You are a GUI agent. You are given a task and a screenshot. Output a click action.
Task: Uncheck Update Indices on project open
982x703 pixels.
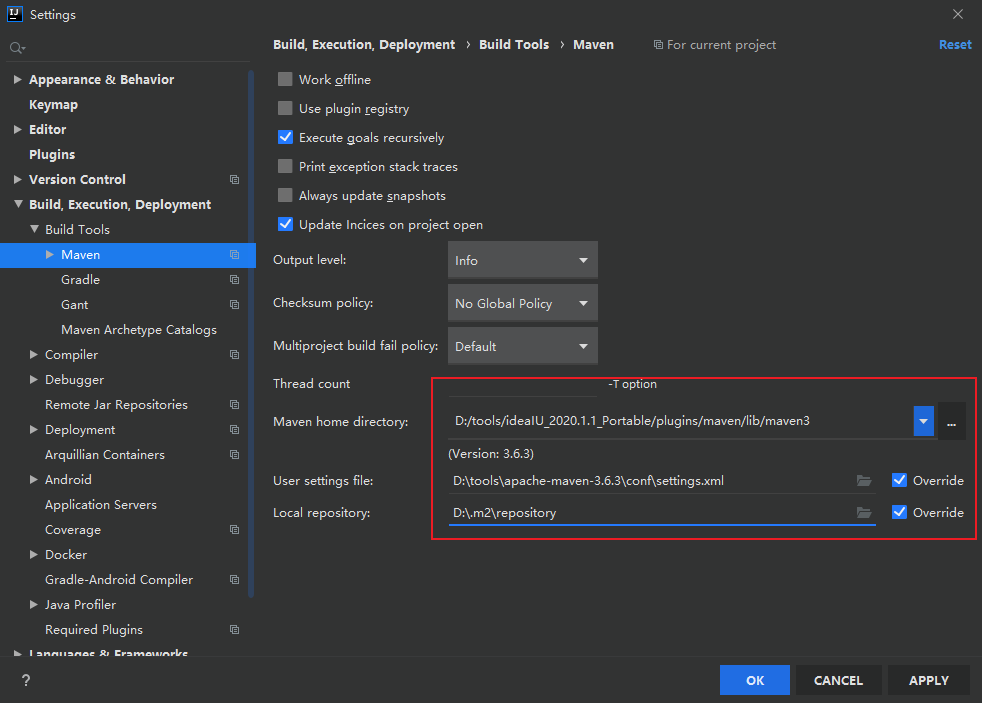(x=285, y=224)
